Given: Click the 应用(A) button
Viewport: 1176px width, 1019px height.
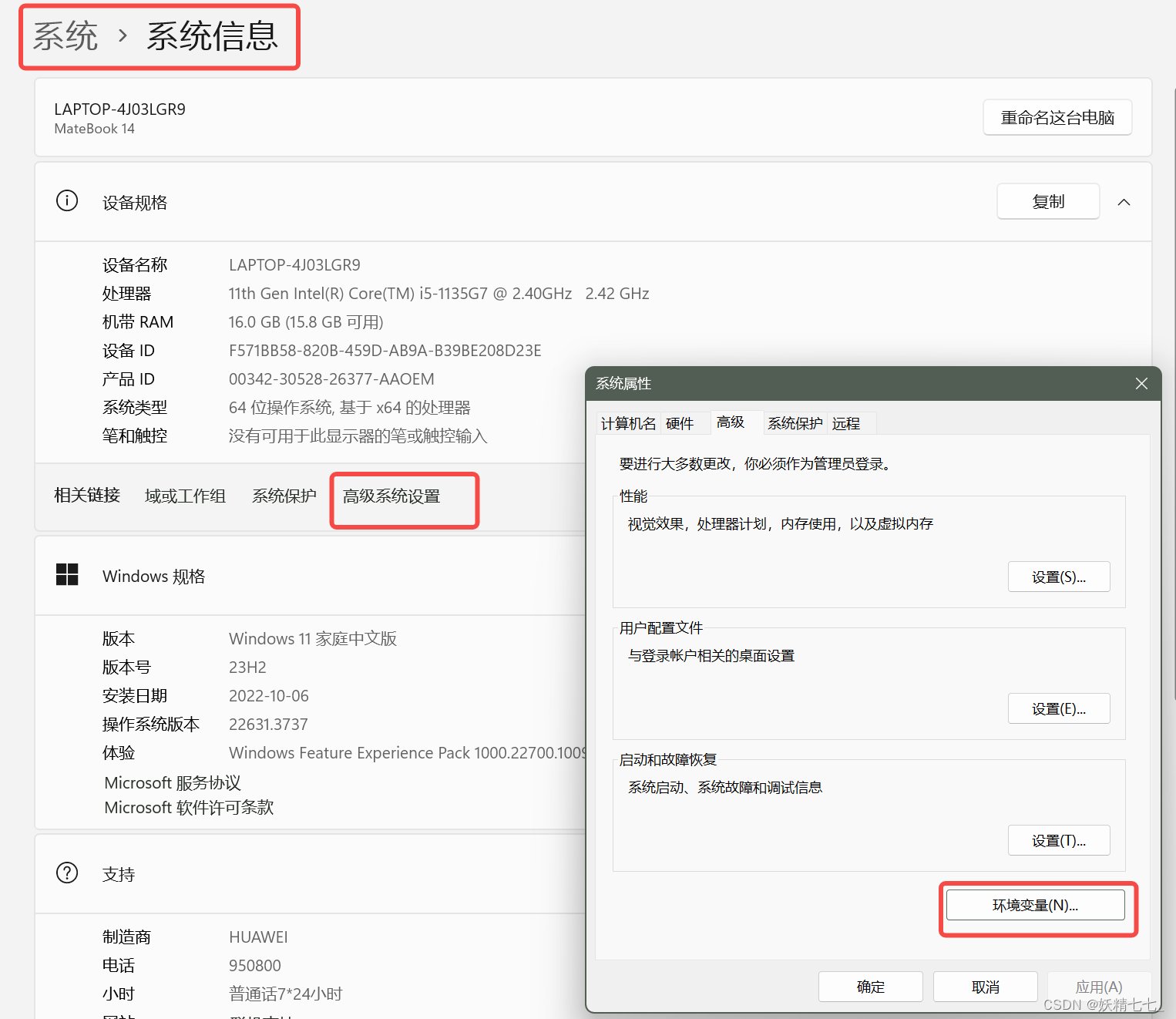Looking at the screenshot, I should [1099, 987].
